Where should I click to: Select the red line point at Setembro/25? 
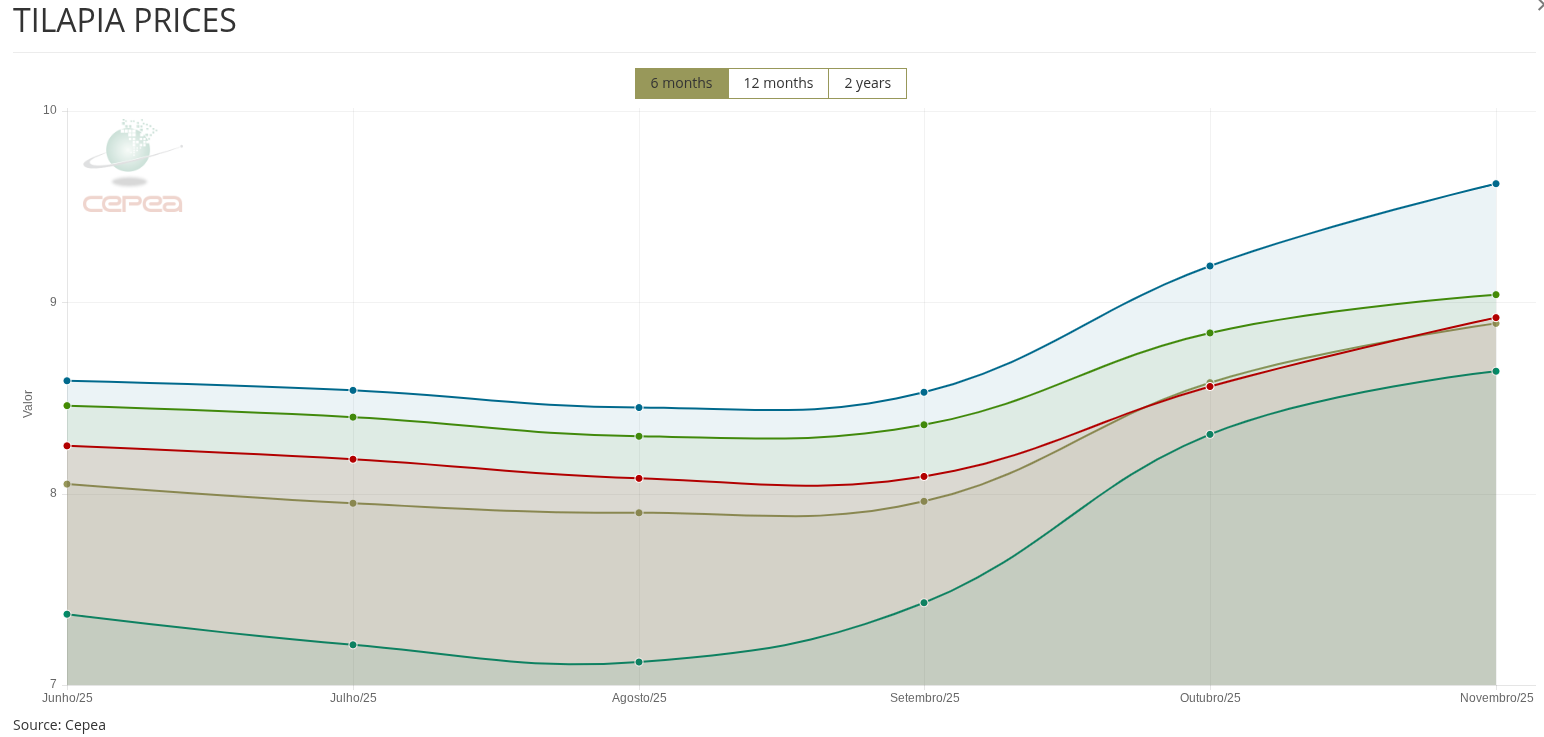click(924, 477)
